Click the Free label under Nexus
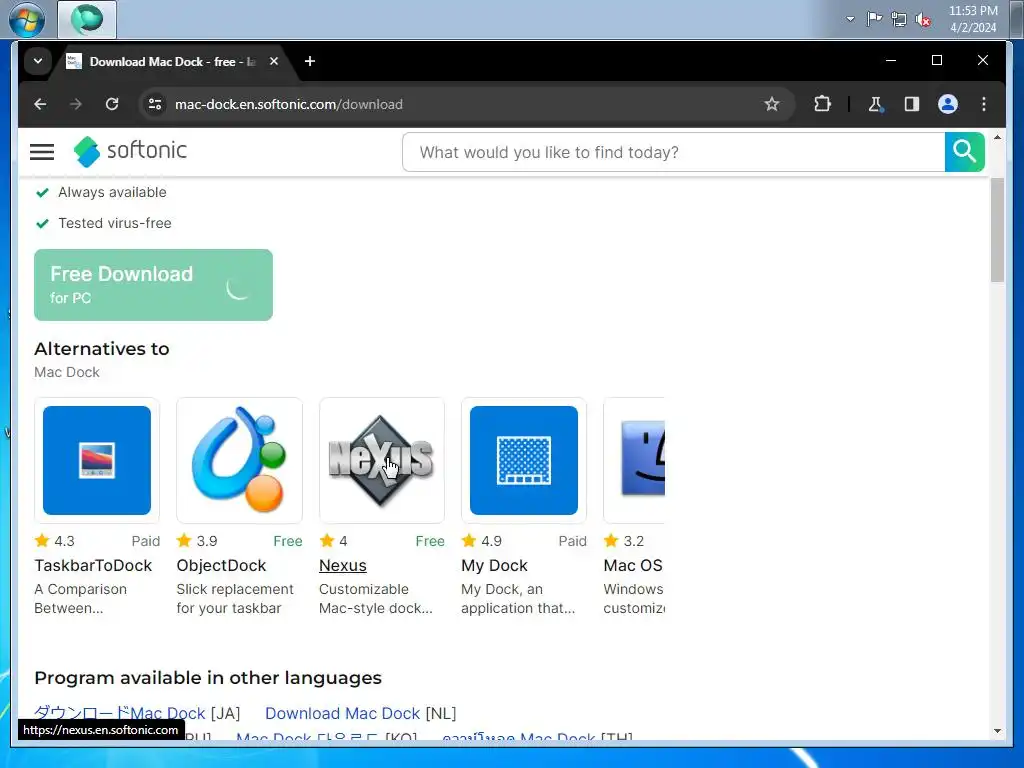1024x768 pixels. pyautogui.click(x=430, y=541)
